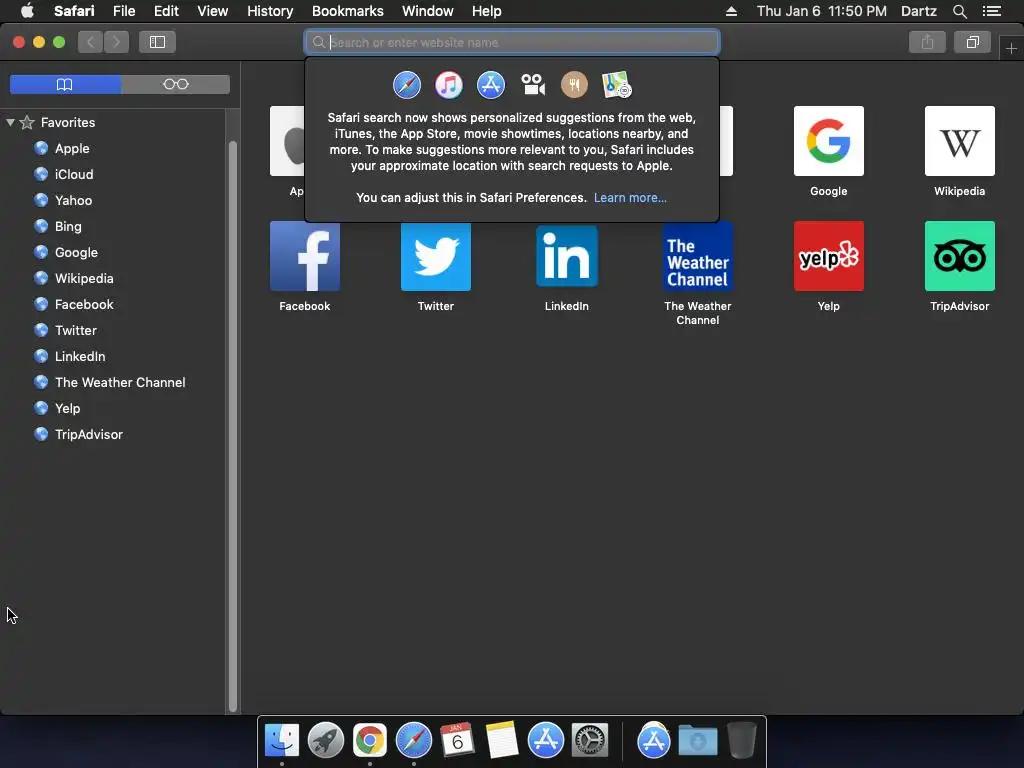Open The Weather Channel sidebar bookmark
The height and width of the screenshot is (768, 1024).
pyautogui.click(x=120, y=382)
